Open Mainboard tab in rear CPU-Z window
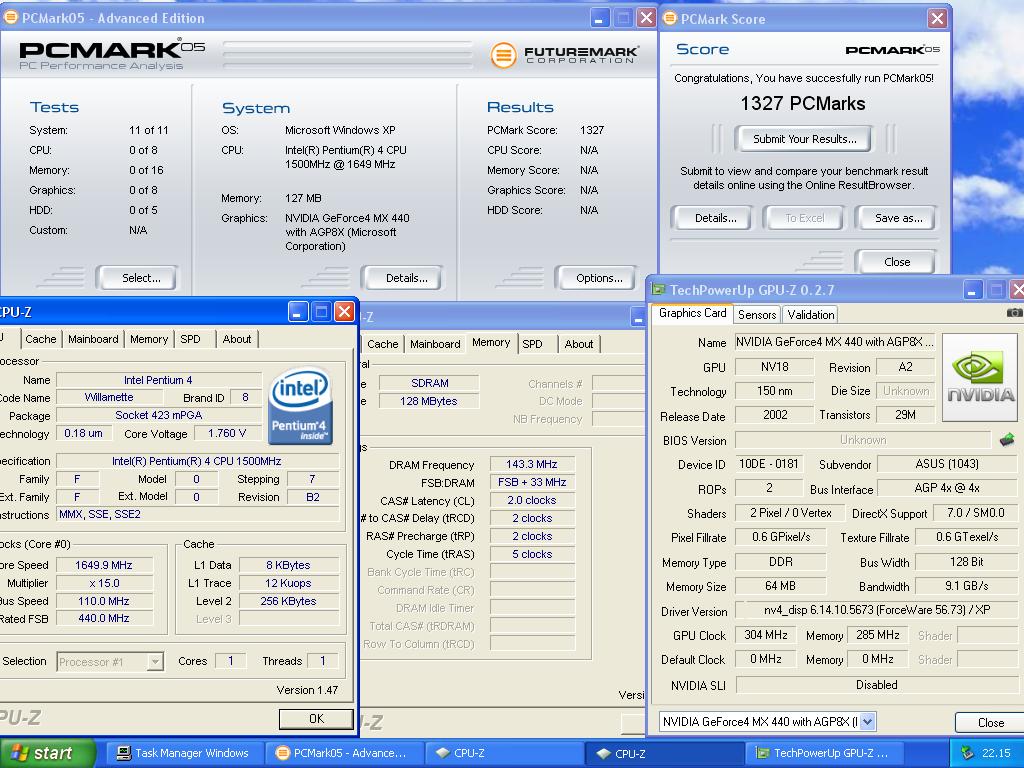This screenshot has width=1024, height=768. click(435, 344)
